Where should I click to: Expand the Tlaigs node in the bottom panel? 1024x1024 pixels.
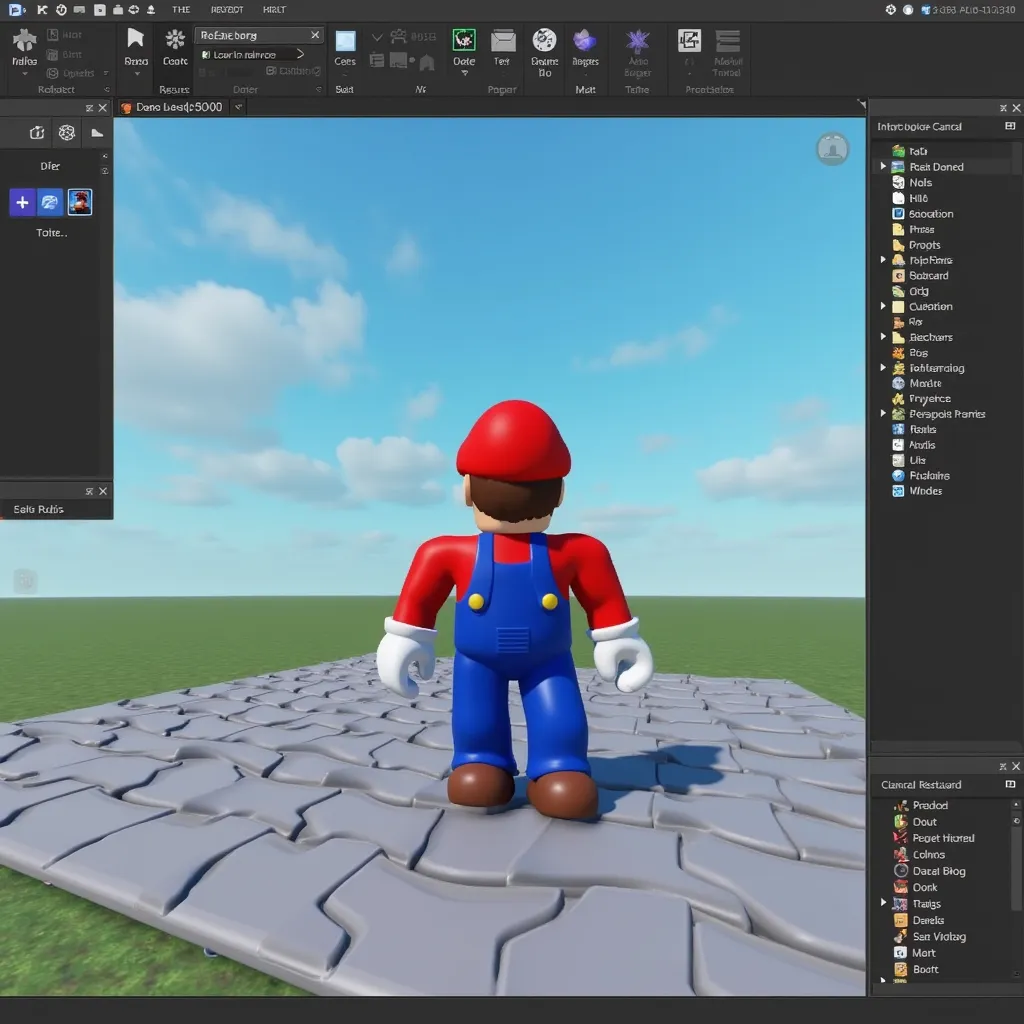click(883, 903)
